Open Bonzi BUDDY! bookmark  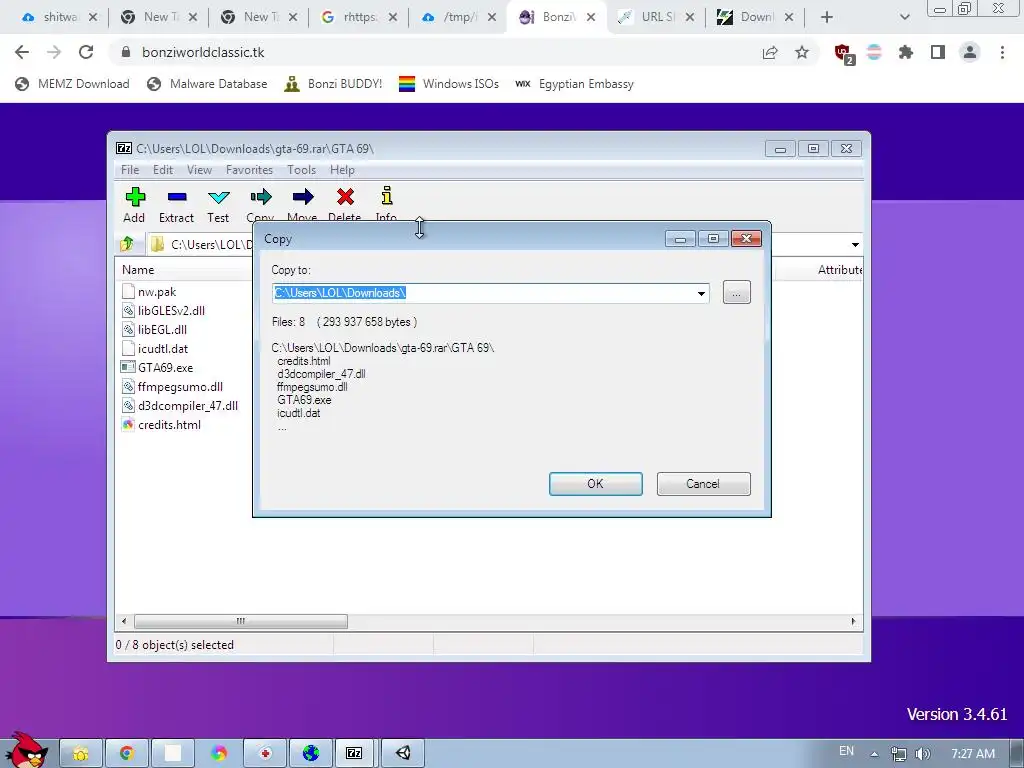point(333,84)
